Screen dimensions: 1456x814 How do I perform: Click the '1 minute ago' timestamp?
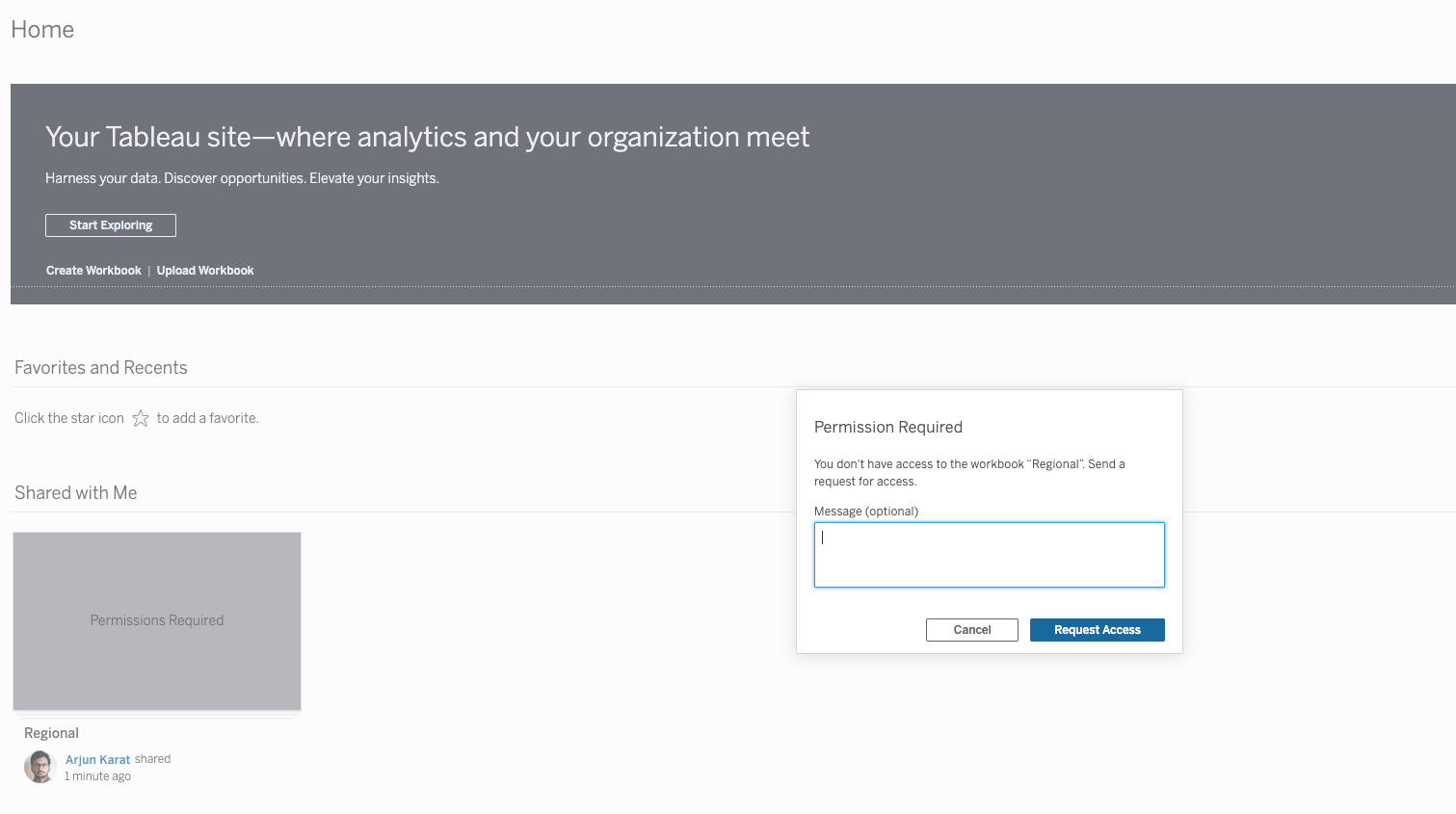[97, 776]
